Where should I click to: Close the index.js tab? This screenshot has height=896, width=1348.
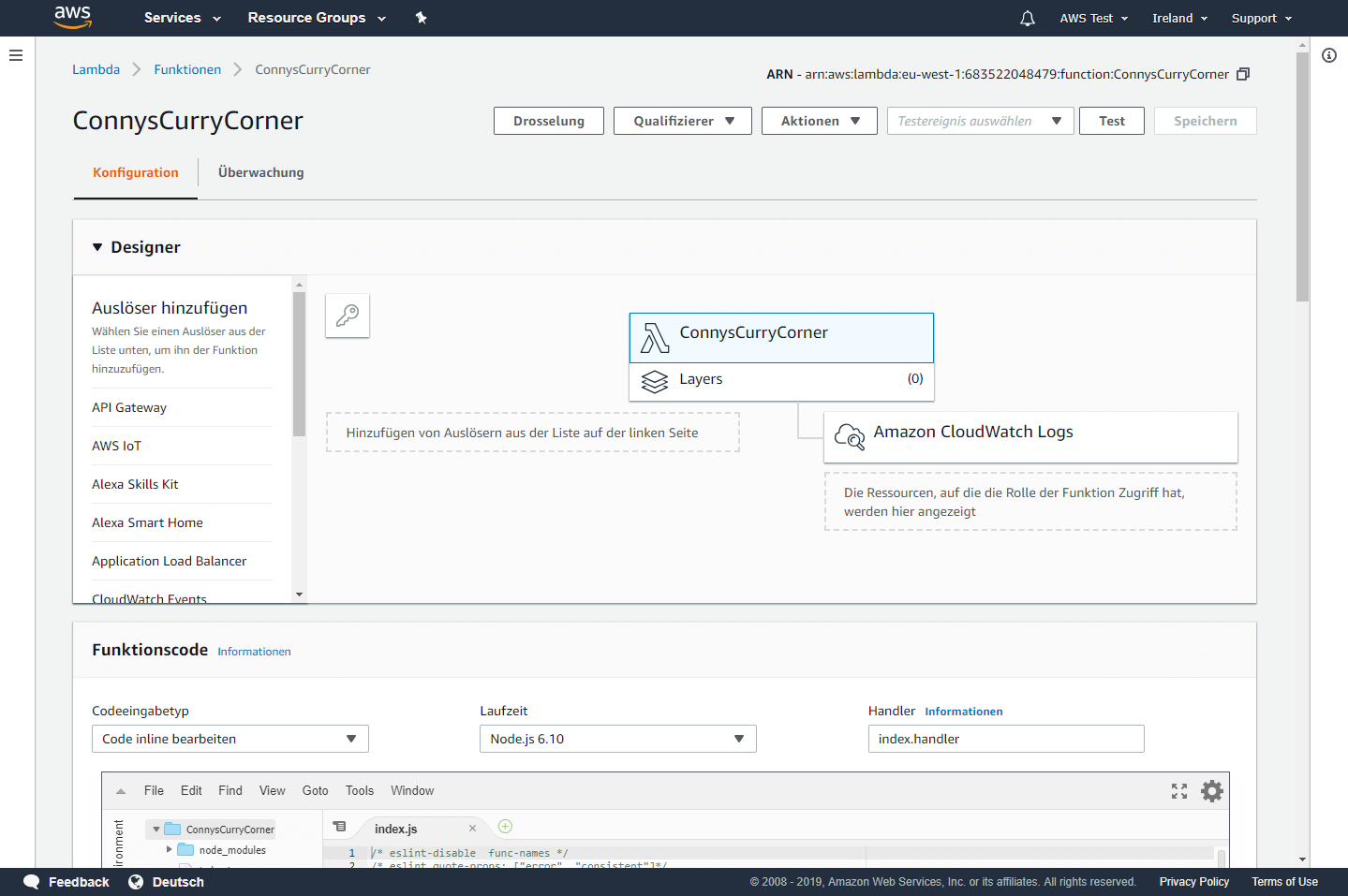(472, 829)
